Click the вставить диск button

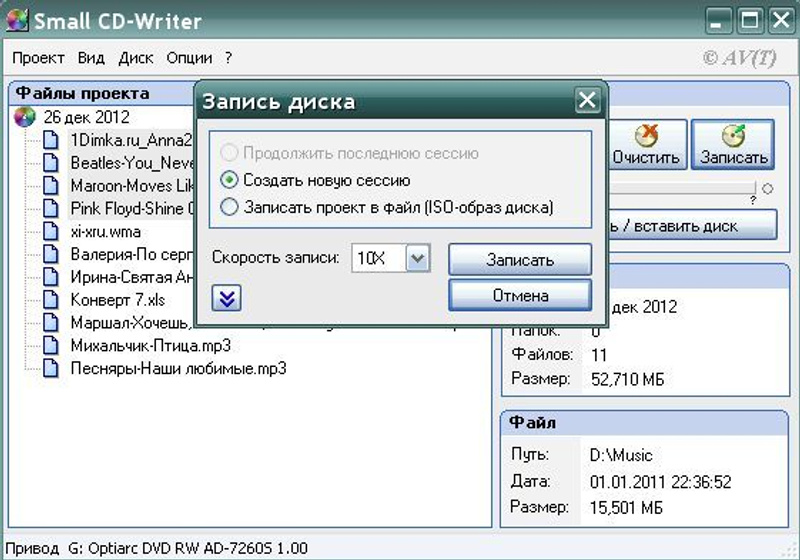pos(692,225)
